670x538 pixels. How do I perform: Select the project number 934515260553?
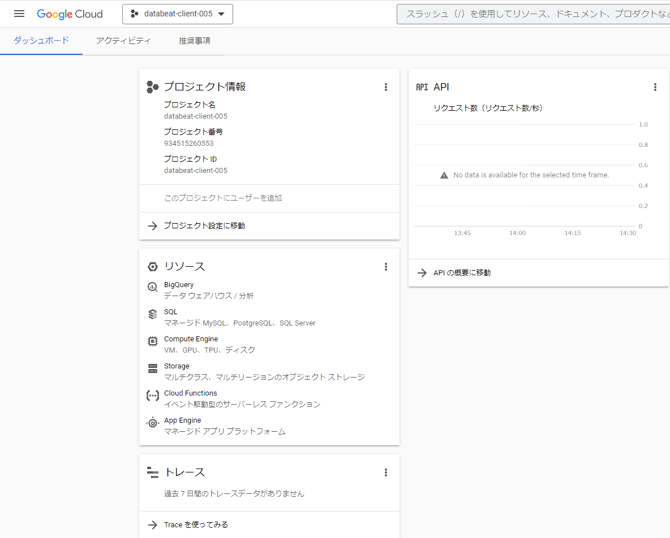coord(188,143)
